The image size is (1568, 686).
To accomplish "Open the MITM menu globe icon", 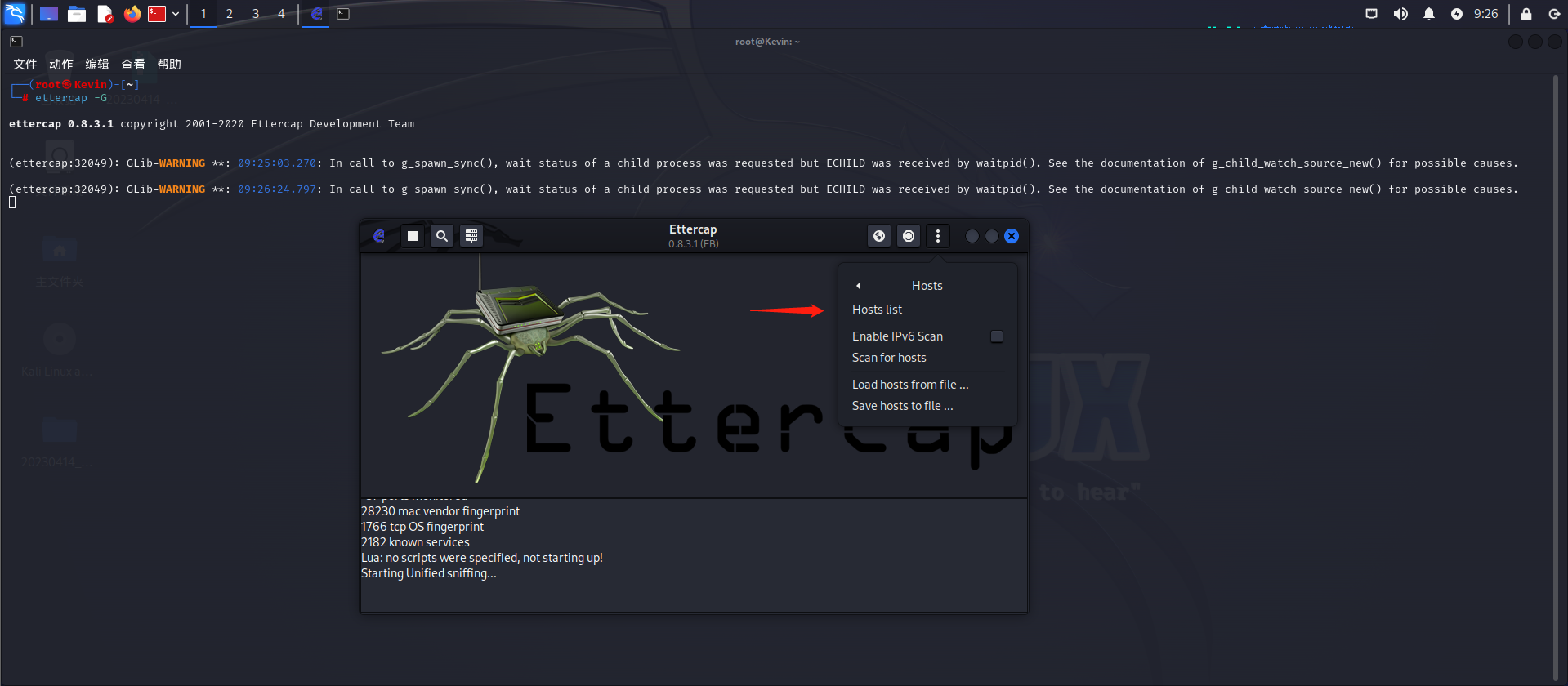I will tap(879, 236).
